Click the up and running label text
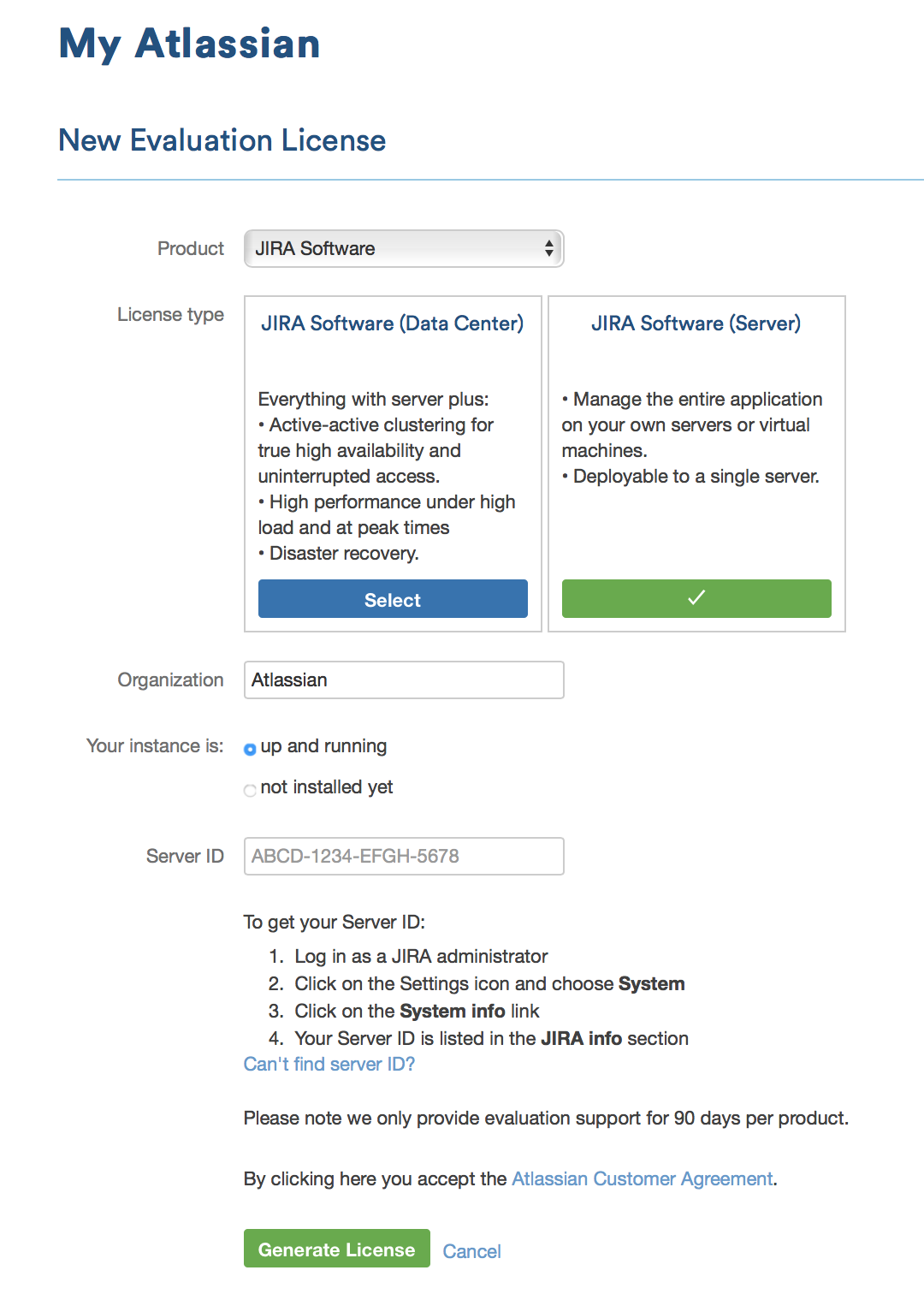The width and height of the screenshot is (924, 1294). click(x=323, y=746)
